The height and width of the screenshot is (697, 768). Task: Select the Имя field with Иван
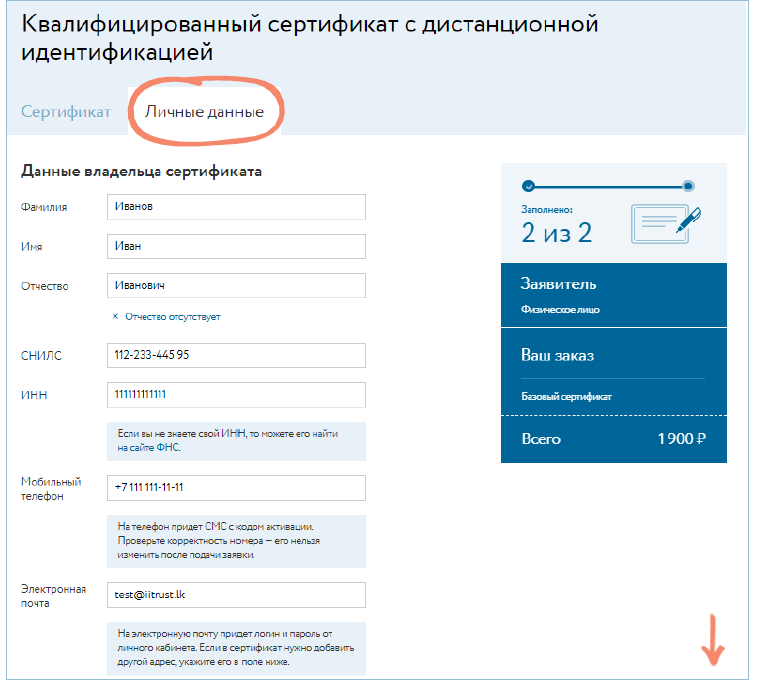(236, 246)
